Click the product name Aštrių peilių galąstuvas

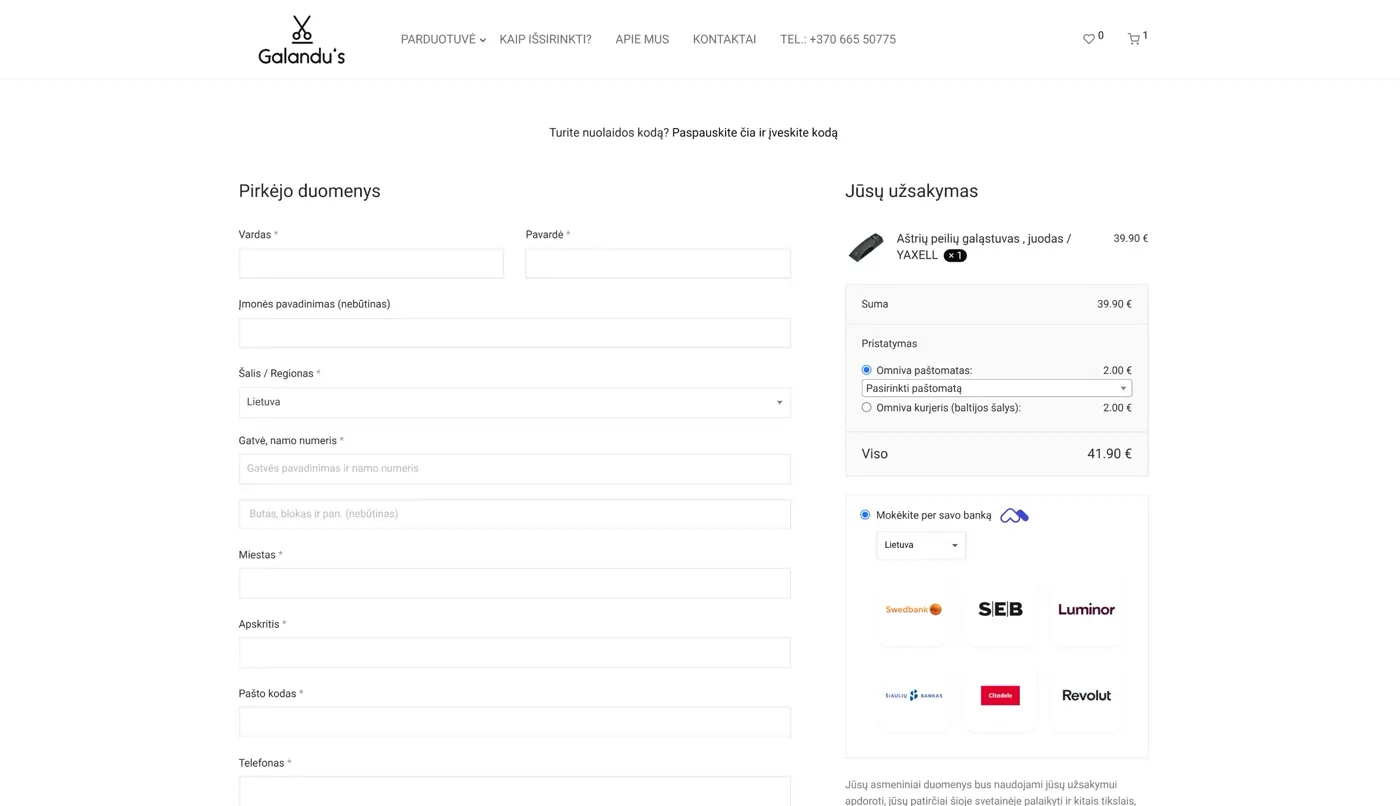tap(983, 247)
